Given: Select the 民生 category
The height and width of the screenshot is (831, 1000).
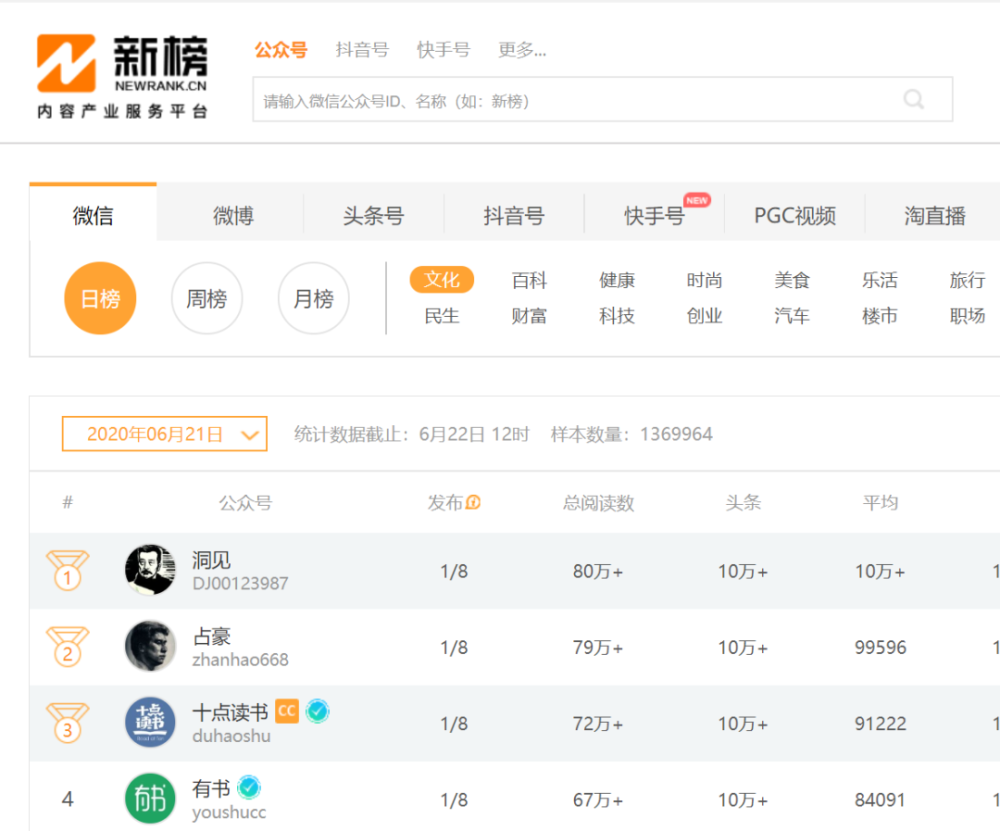Looking at the screenshot, I should point(441,316).
